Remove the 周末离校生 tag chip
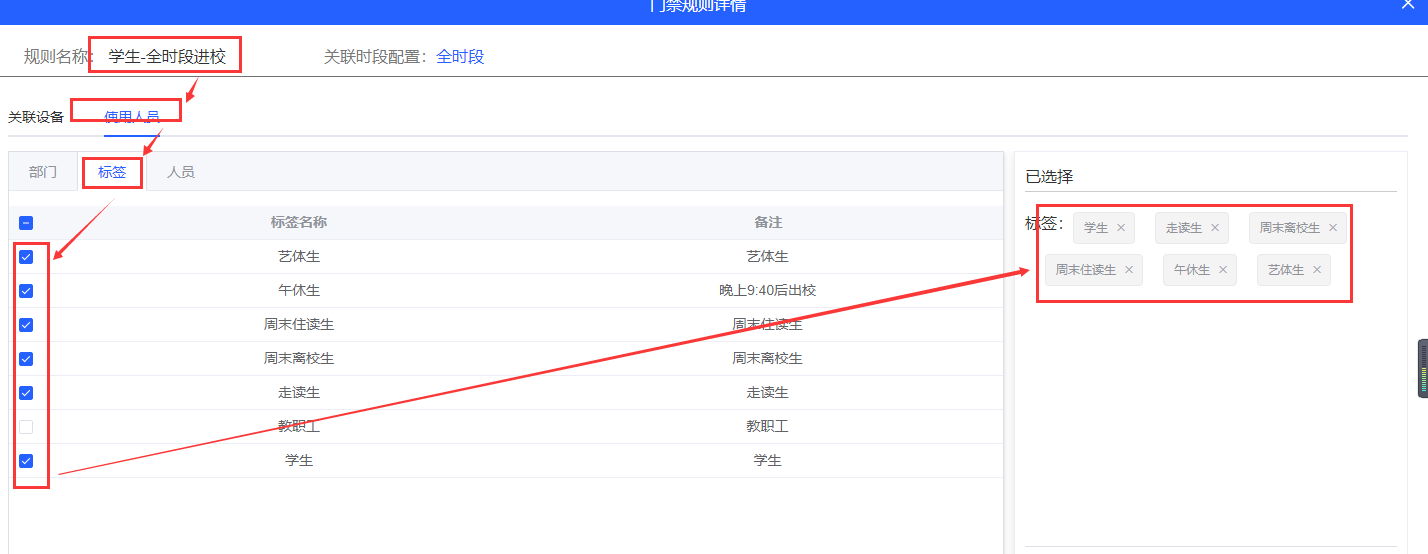The image size is (1428, 554). pyautogui.click(x=1333, y=228)
